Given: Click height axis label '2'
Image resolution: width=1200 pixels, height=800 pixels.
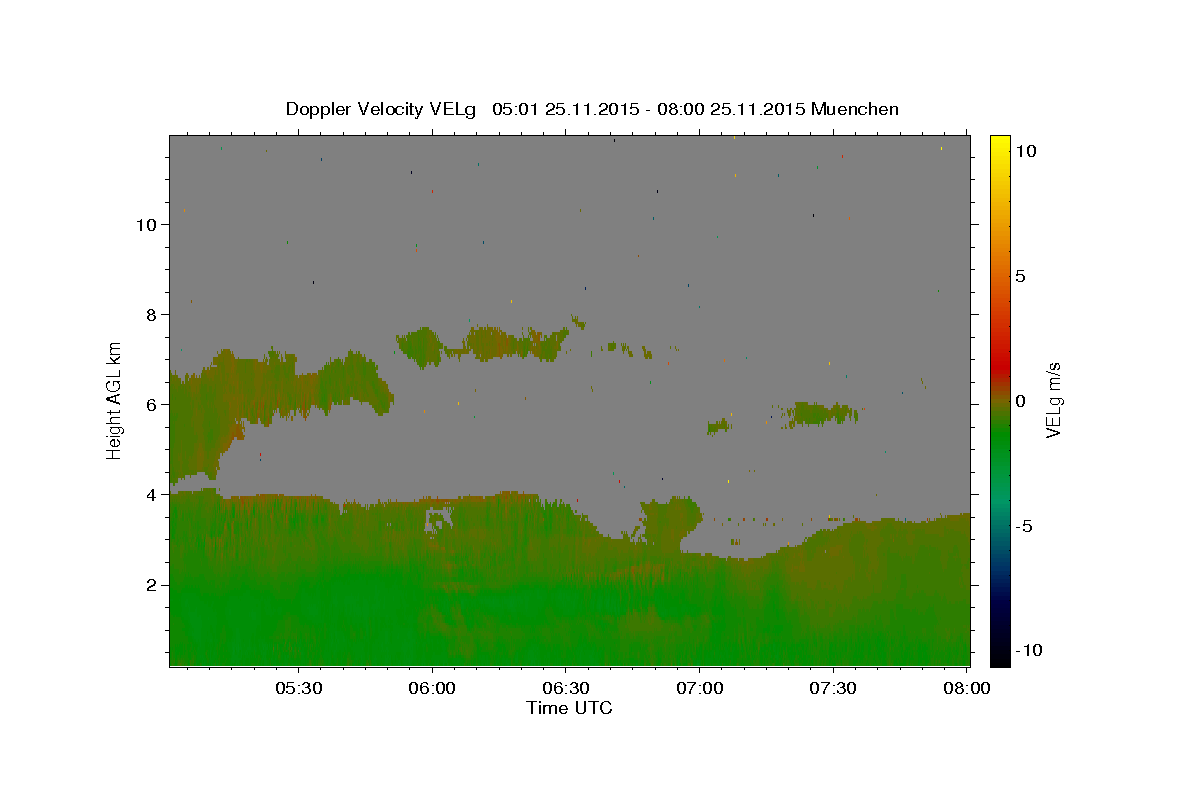Looking at the screenshot, I should click(x=152, y=584).
